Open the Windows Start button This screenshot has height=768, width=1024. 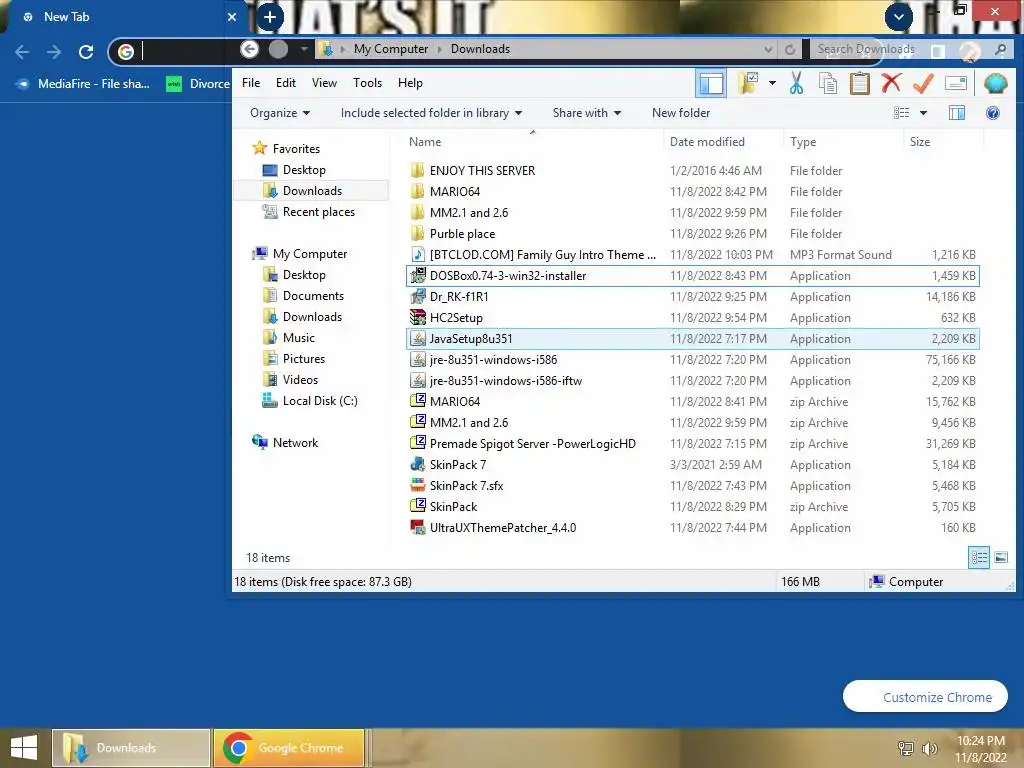click(x=24, y=748)
